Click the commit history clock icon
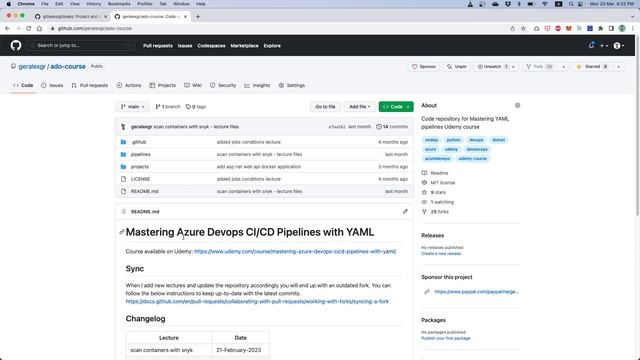 point(378,127)
